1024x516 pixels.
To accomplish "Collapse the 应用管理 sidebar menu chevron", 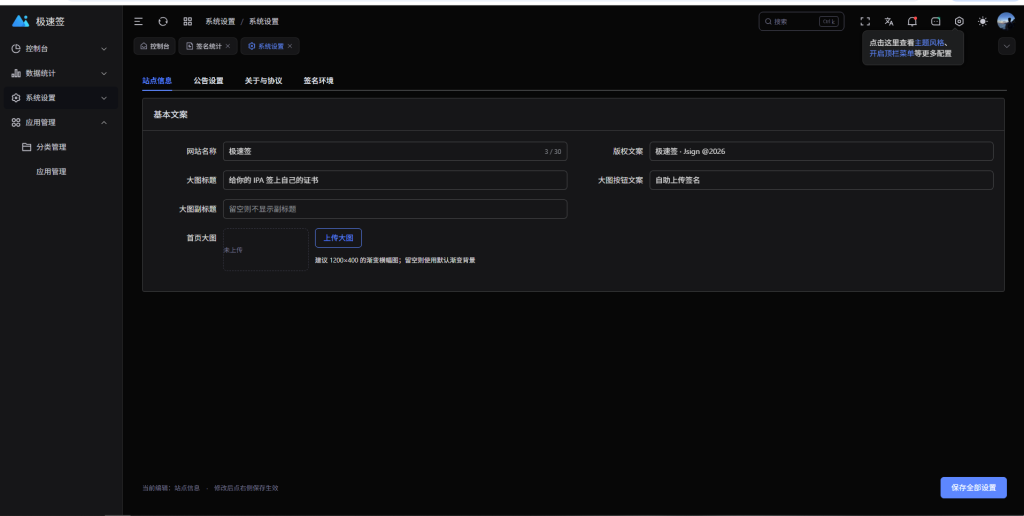I will (x=104, y=123).
